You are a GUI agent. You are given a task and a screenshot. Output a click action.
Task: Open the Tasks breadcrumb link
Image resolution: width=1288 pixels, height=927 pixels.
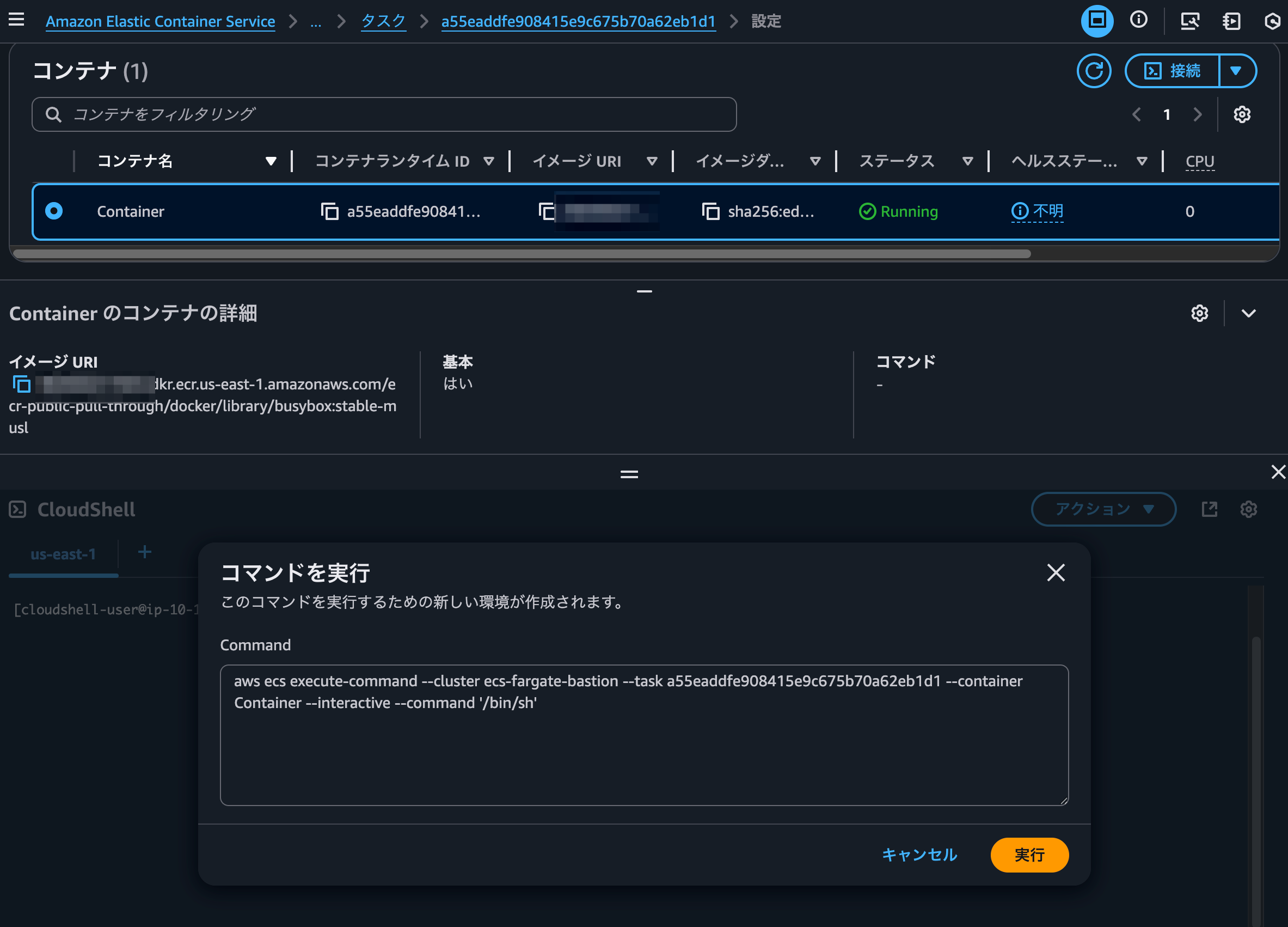point(383,22)
